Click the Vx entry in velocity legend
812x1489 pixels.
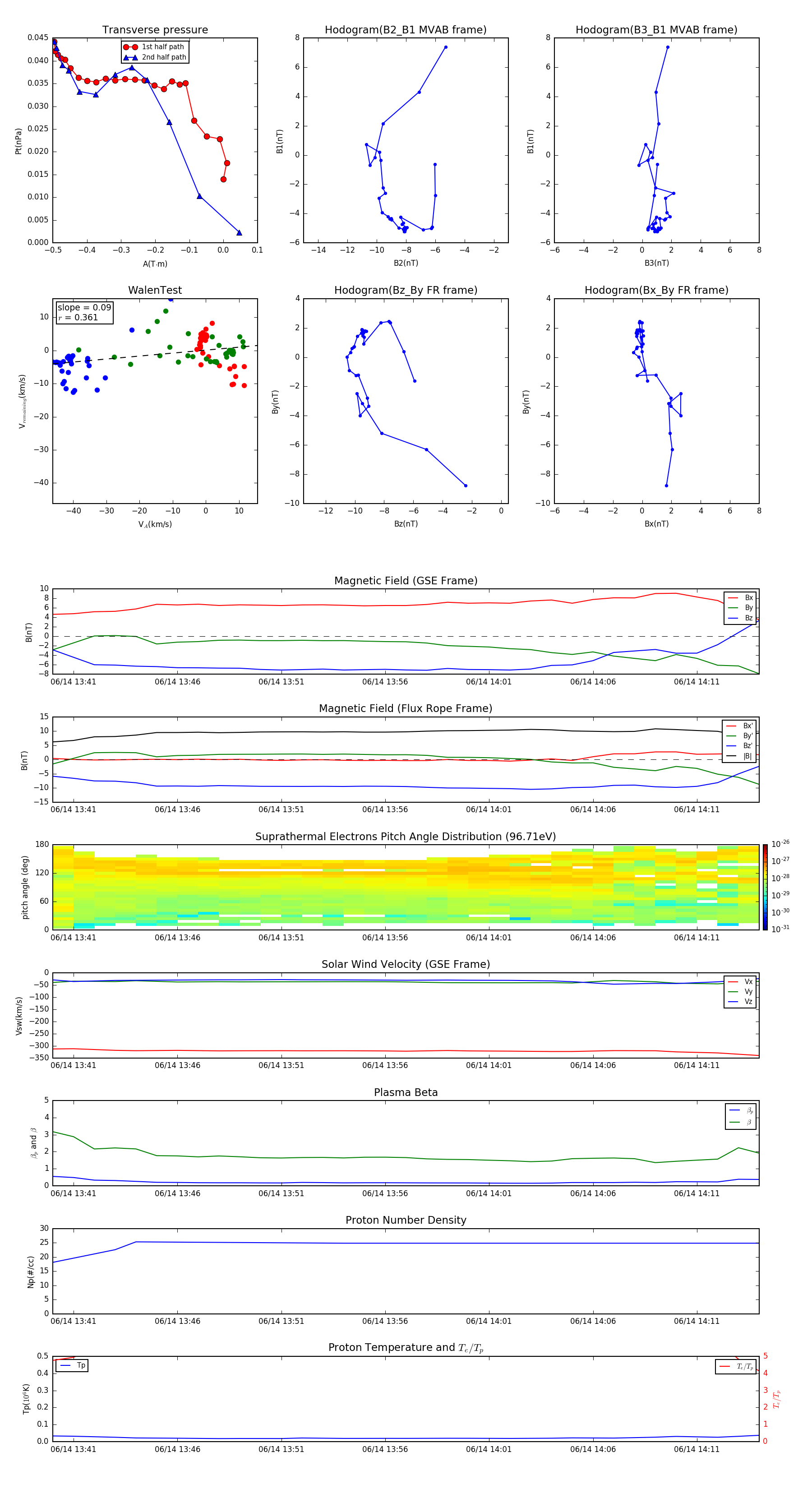740,981
